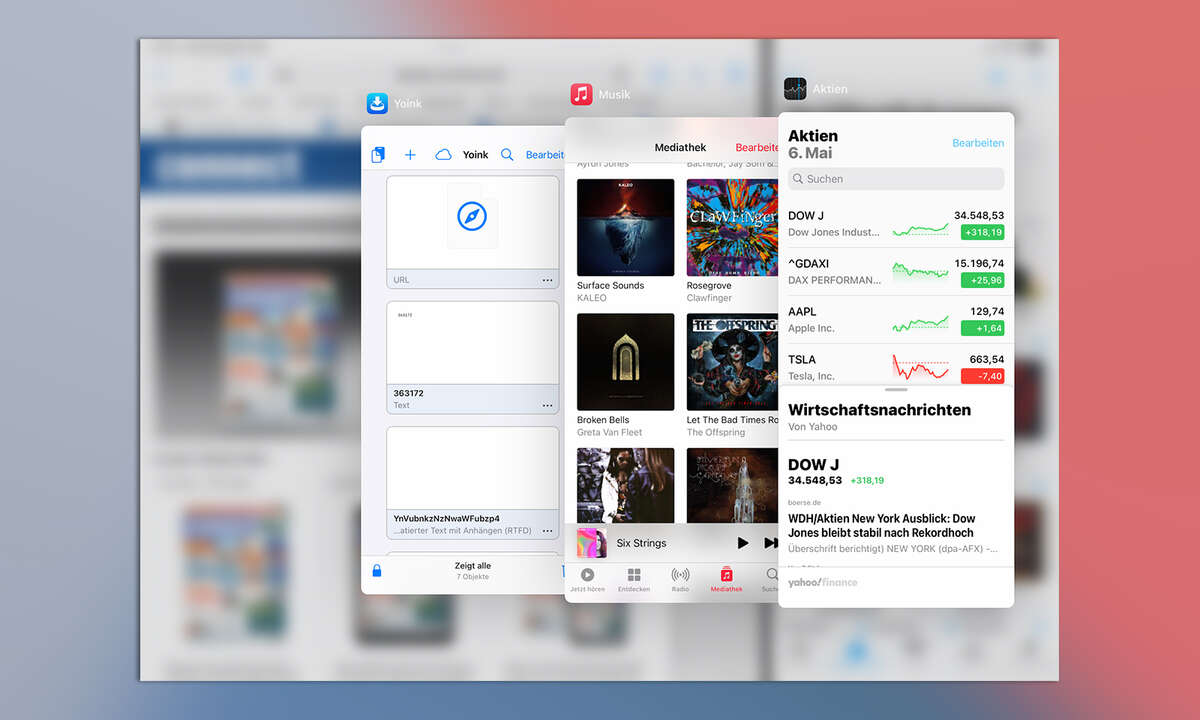Image resolution: width=1200 pixels, height=720 pixels.
Task: Click the Mediathek title in Musik
Action: [x=680, y=147]
